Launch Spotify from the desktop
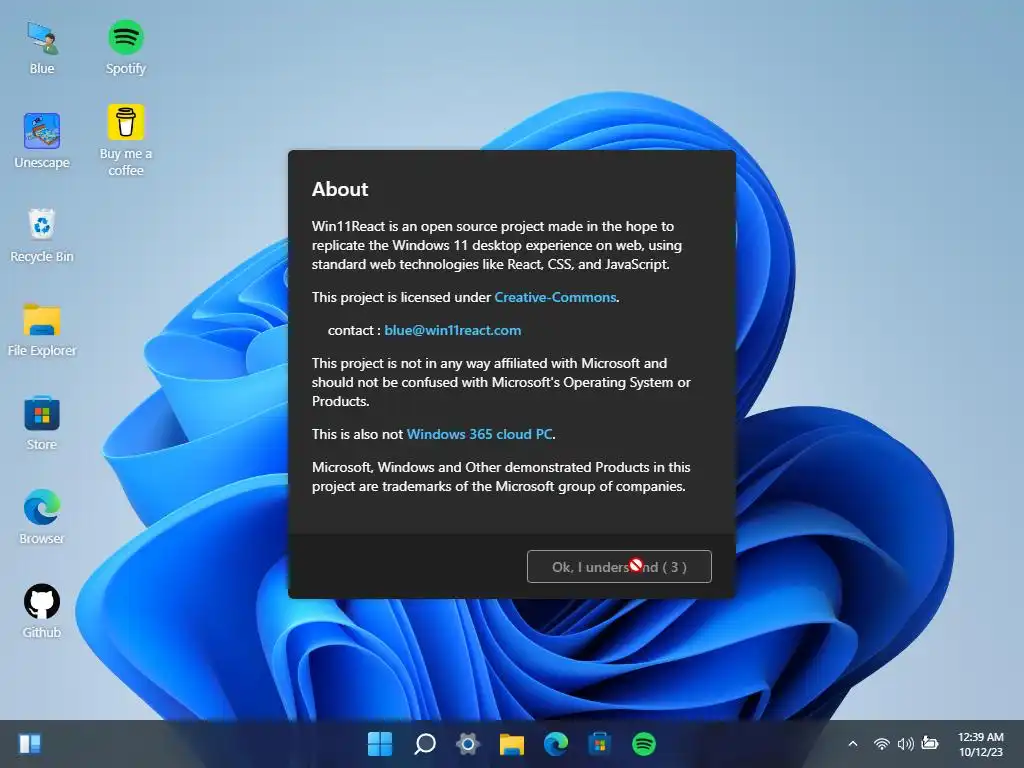This screenshot has height=768, width=1024. [x=125, y=48]
